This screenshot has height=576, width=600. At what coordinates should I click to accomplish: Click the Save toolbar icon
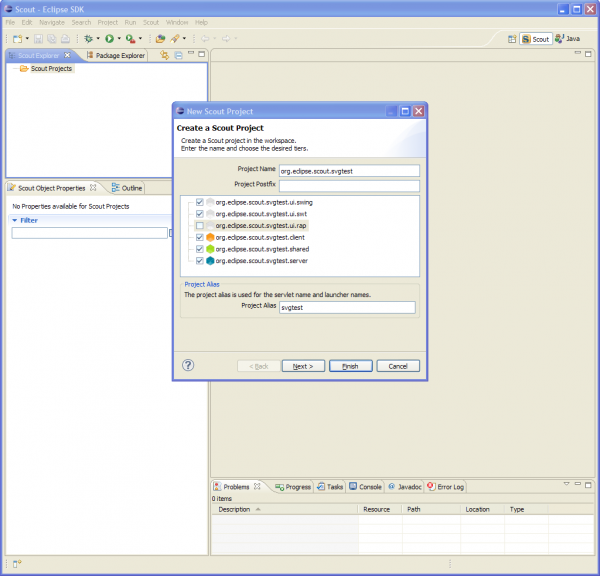[38, 39]
